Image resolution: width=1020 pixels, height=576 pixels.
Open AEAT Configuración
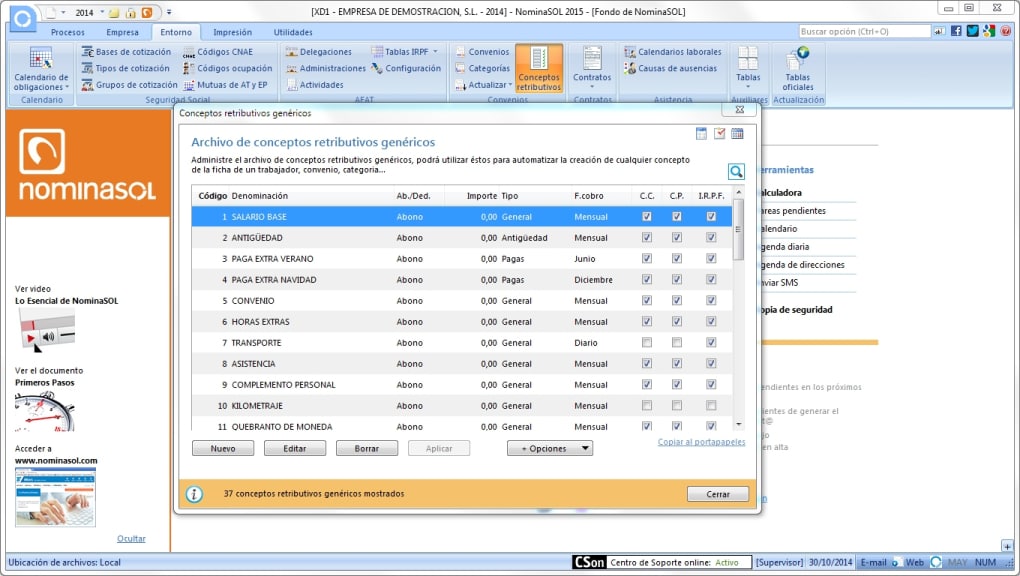pyautogui.click(x=406, y=68)
